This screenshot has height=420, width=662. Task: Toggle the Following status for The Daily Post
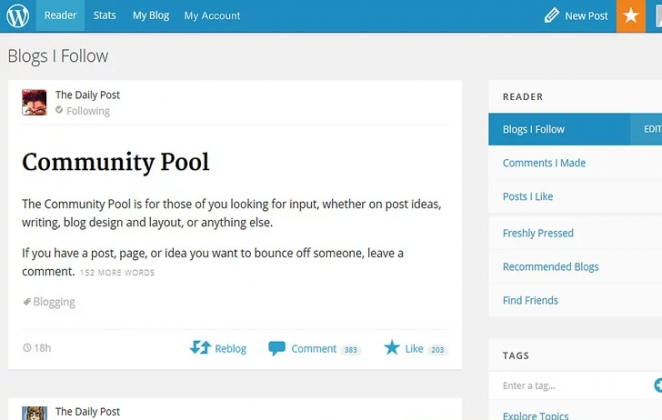point(83,111)
